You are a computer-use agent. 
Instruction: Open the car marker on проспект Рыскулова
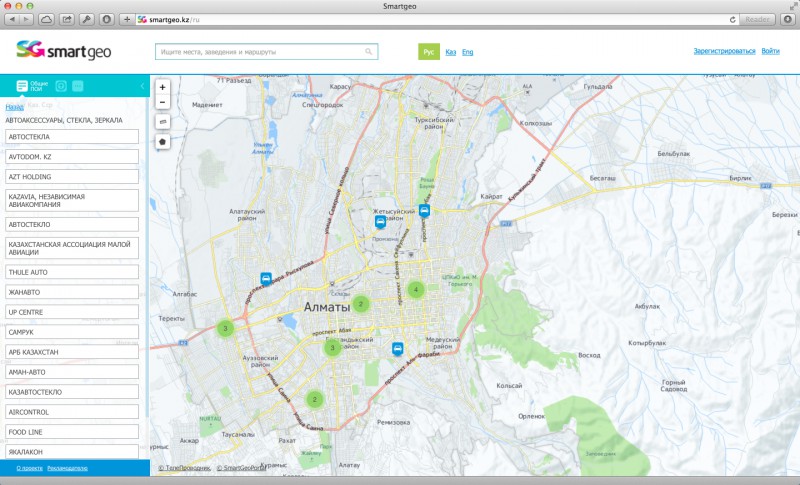pos(266,278)
